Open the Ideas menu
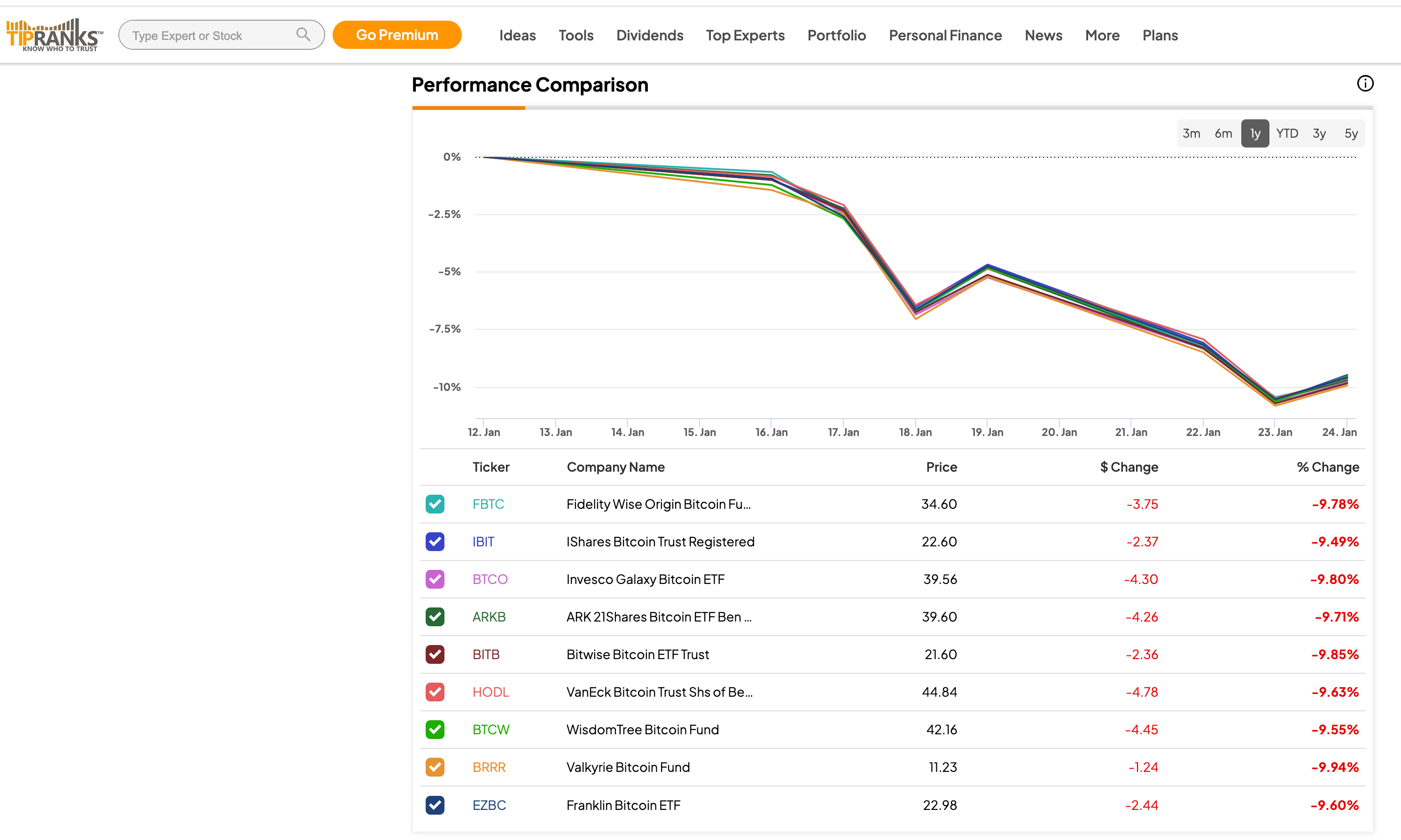1401x840 pixels. [x=517, y=36]
